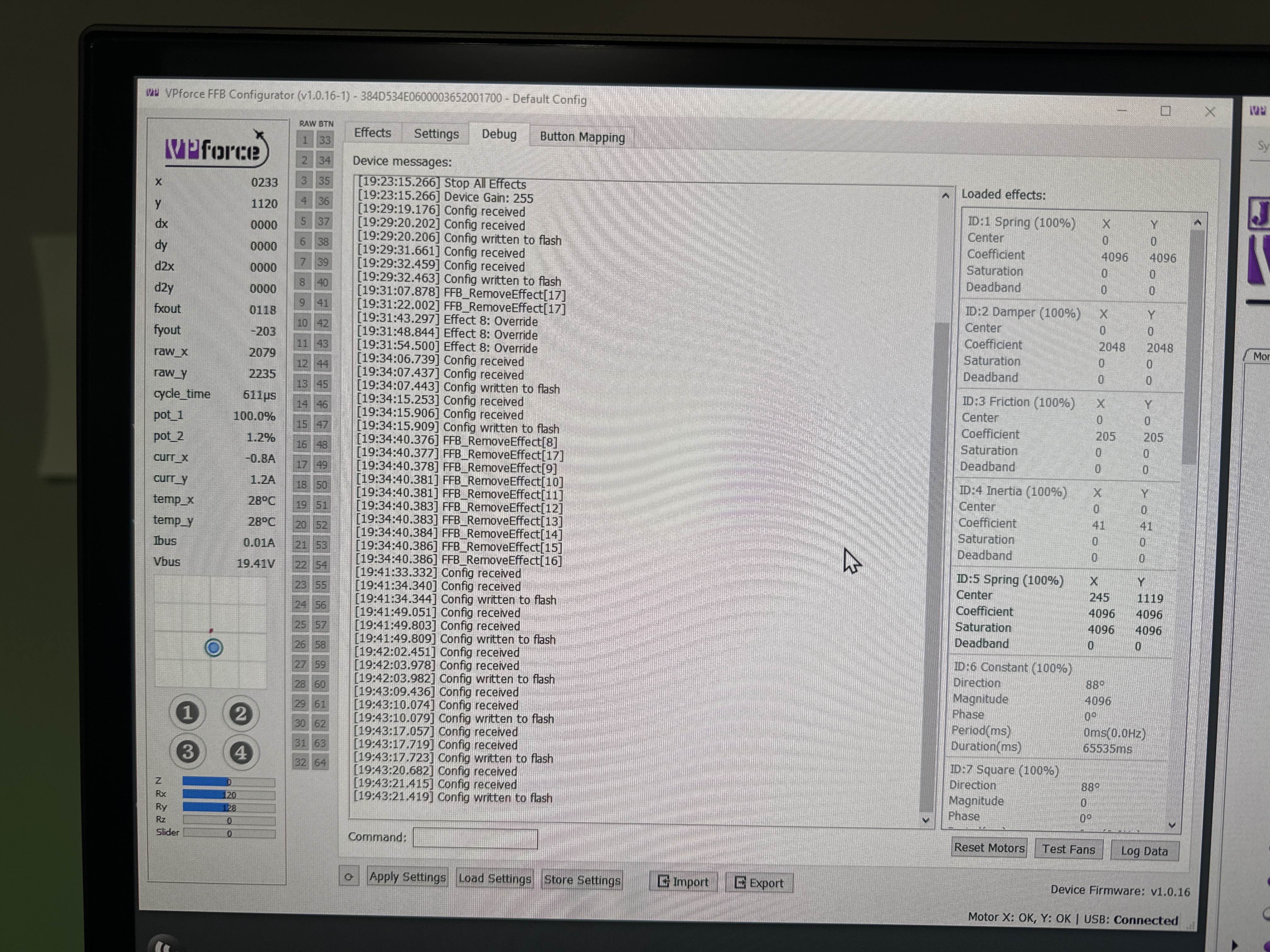Toggle raw button indicator 1
The width and height of the screenshot is (1270, 952).
(305, 139)
